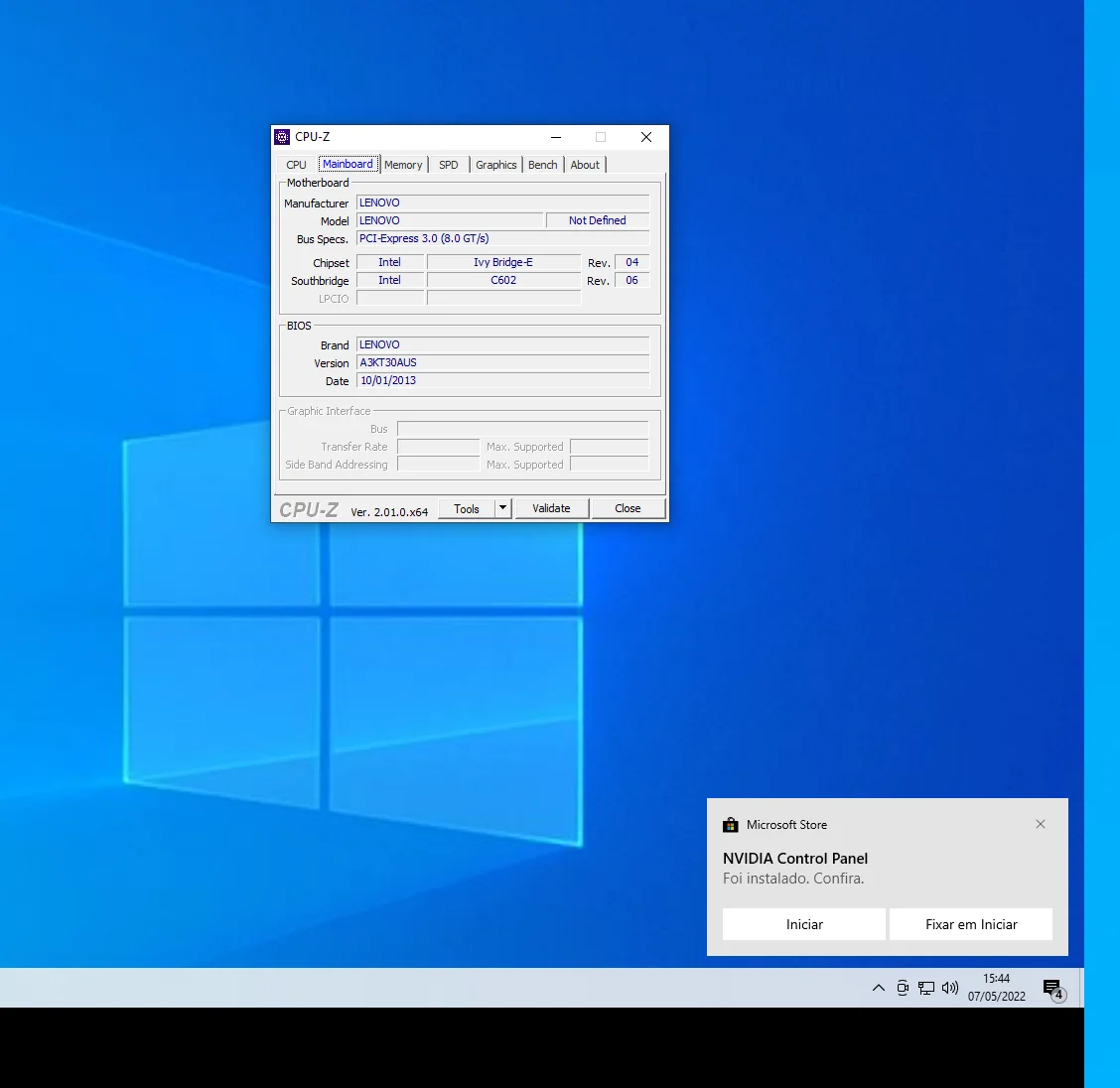Click the CPU-Z app icon in title bar
The image size is (1120, 1088).
pyautogui.click(x=282, y=137)
